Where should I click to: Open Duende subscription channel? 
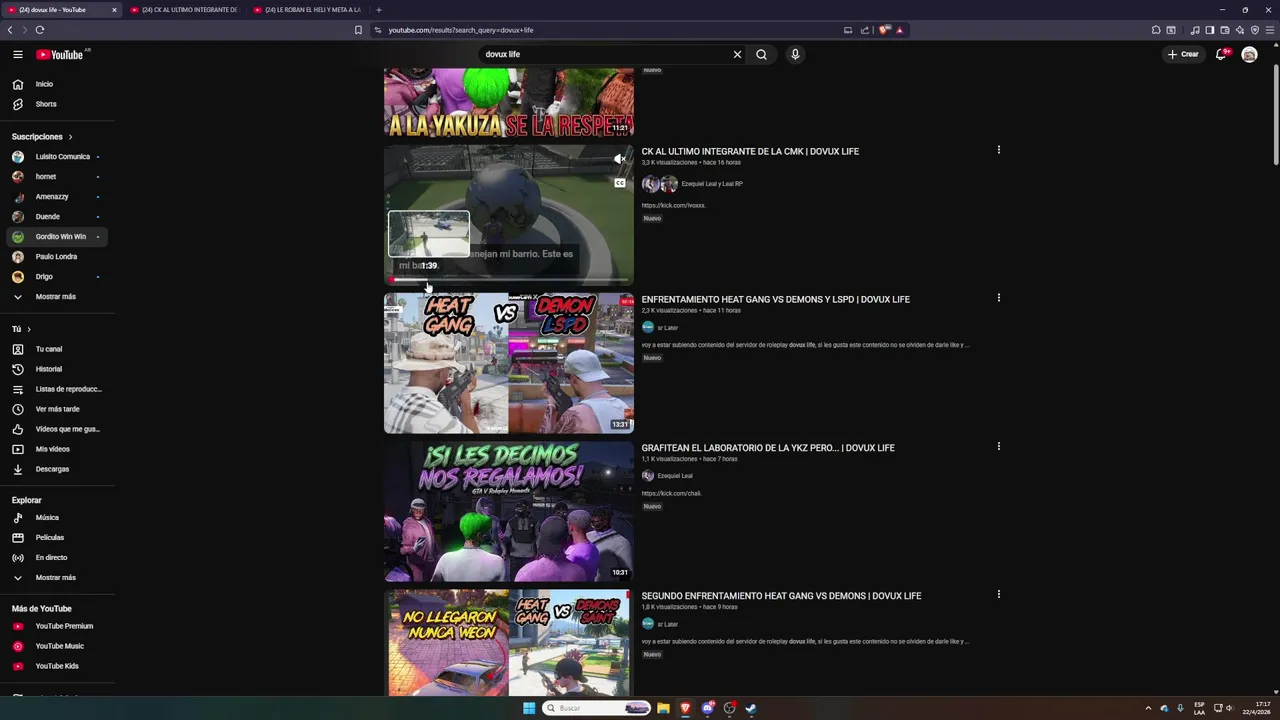point(60,216)
